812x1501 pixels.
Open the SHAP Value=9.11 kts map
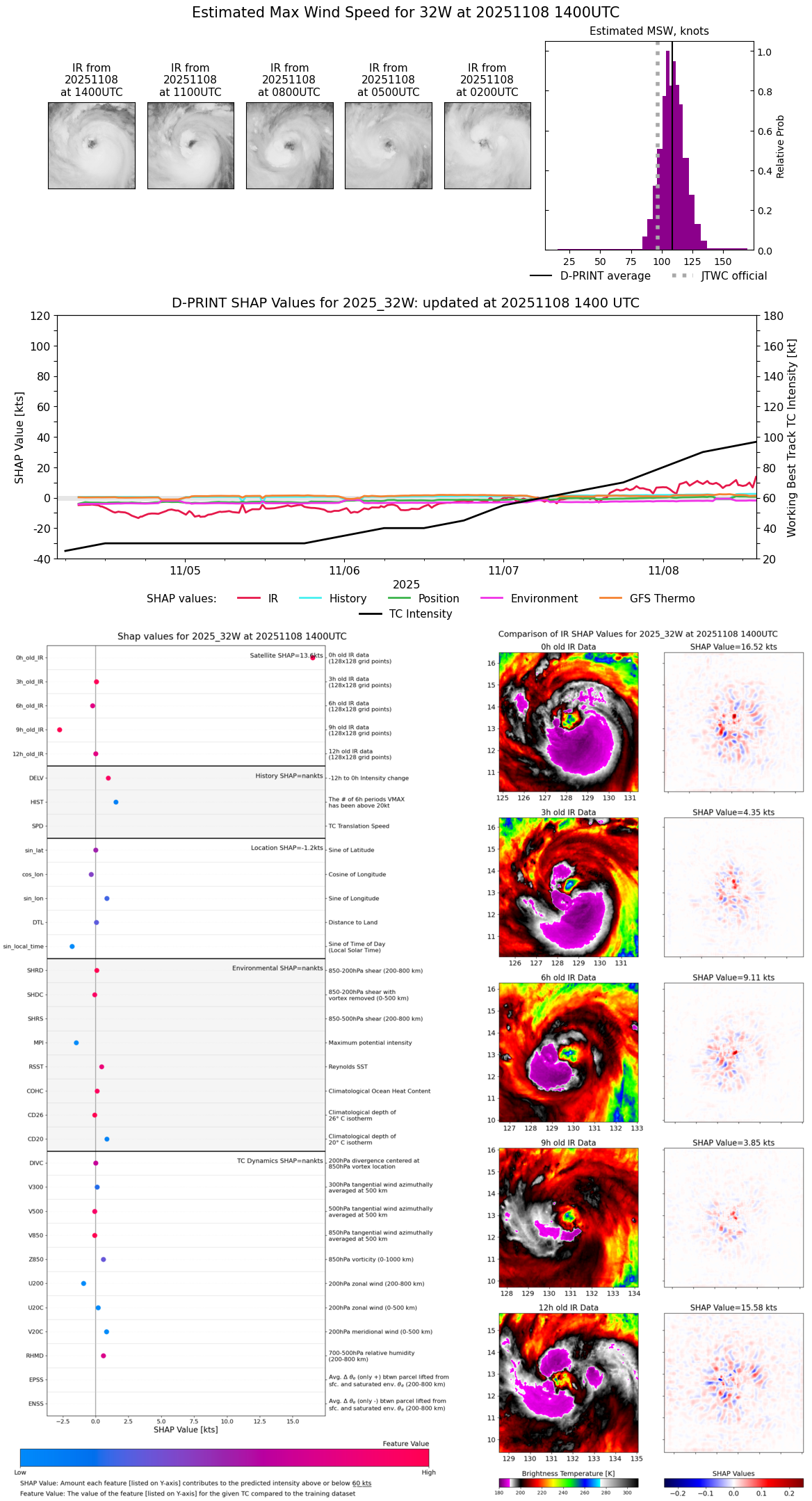[733, 1052]
